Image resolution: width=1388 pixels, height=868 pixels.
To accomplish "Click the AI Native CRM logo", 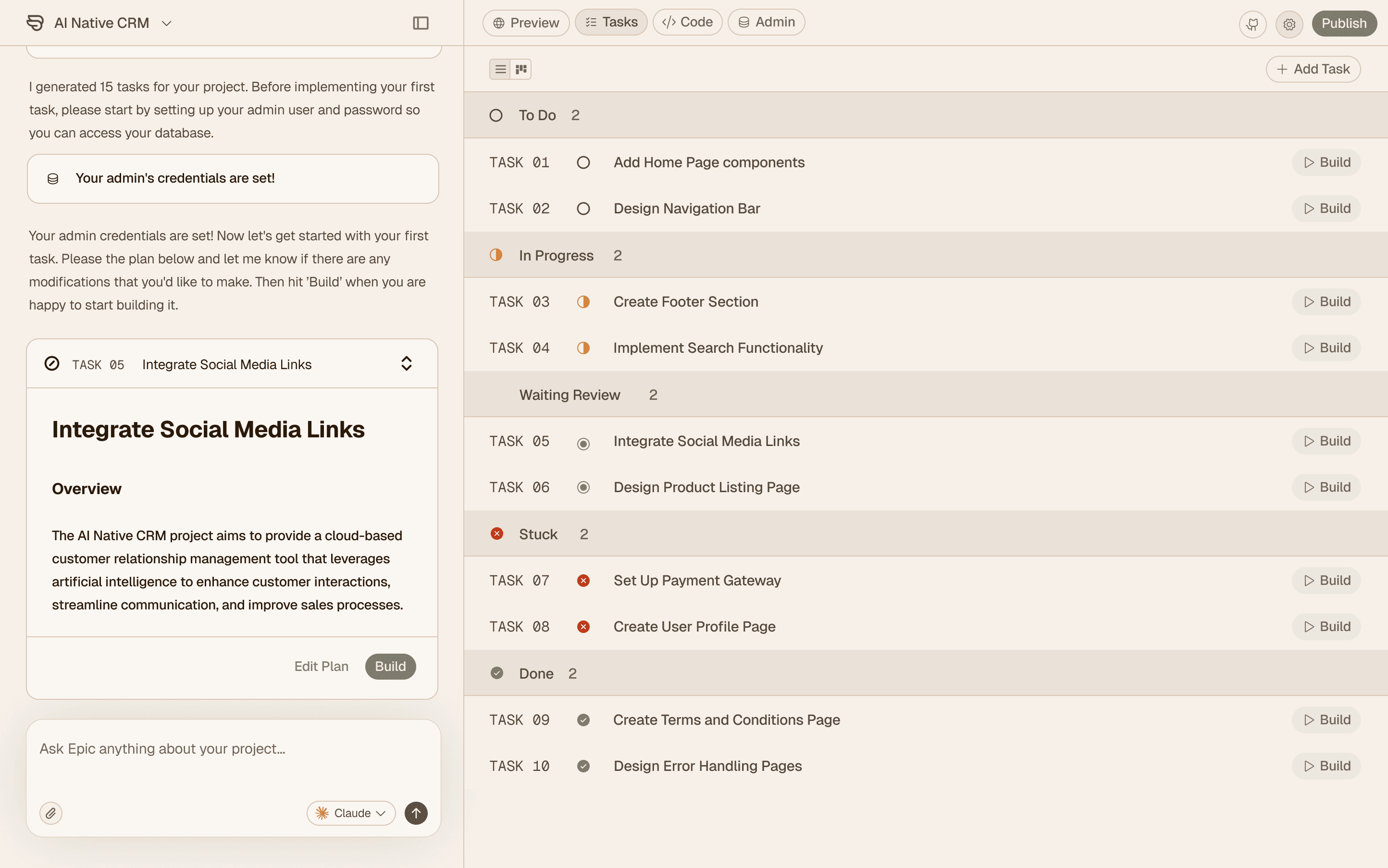I will pos(35,23).
